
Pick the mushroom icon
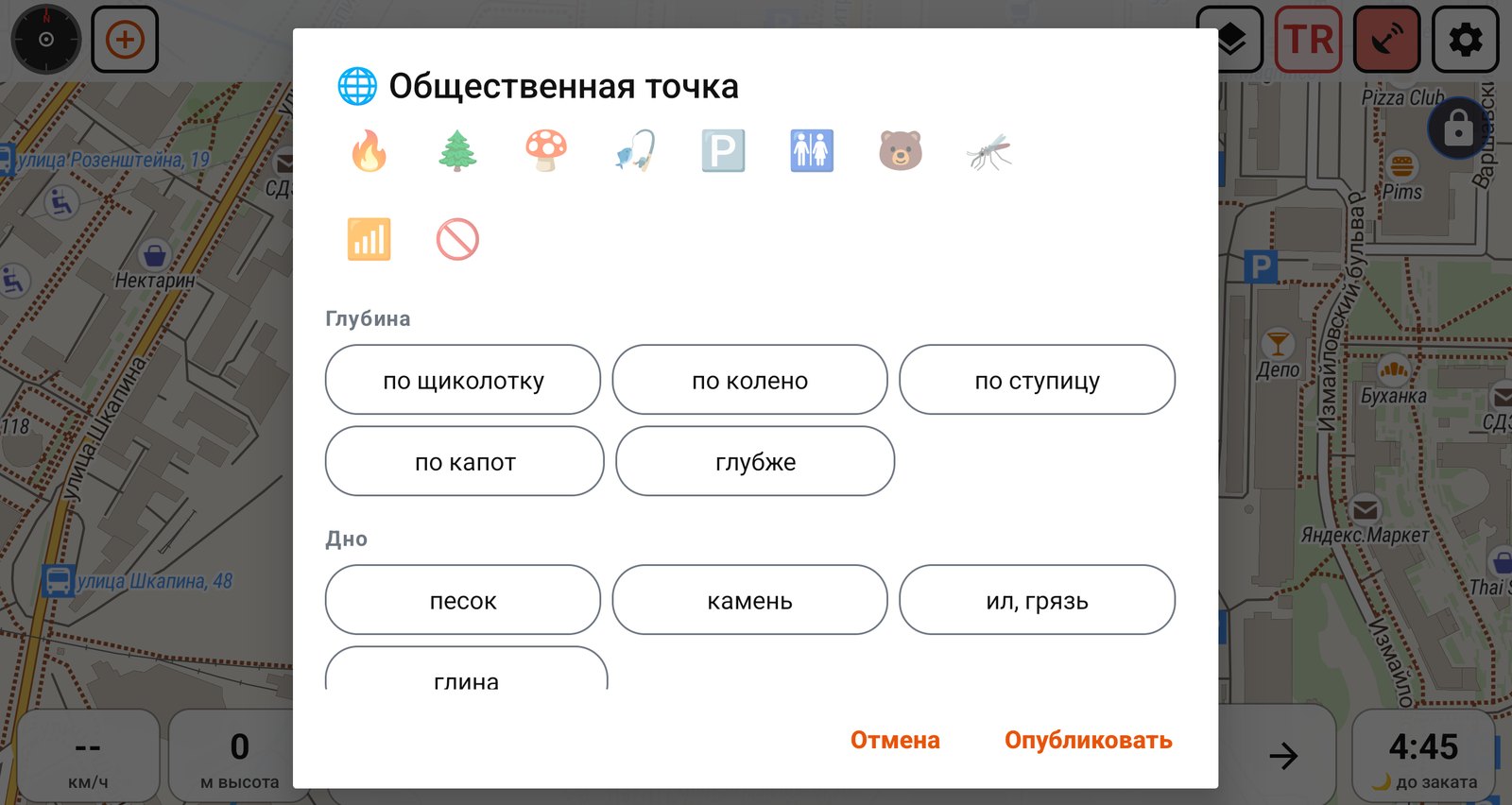[546, 151]
